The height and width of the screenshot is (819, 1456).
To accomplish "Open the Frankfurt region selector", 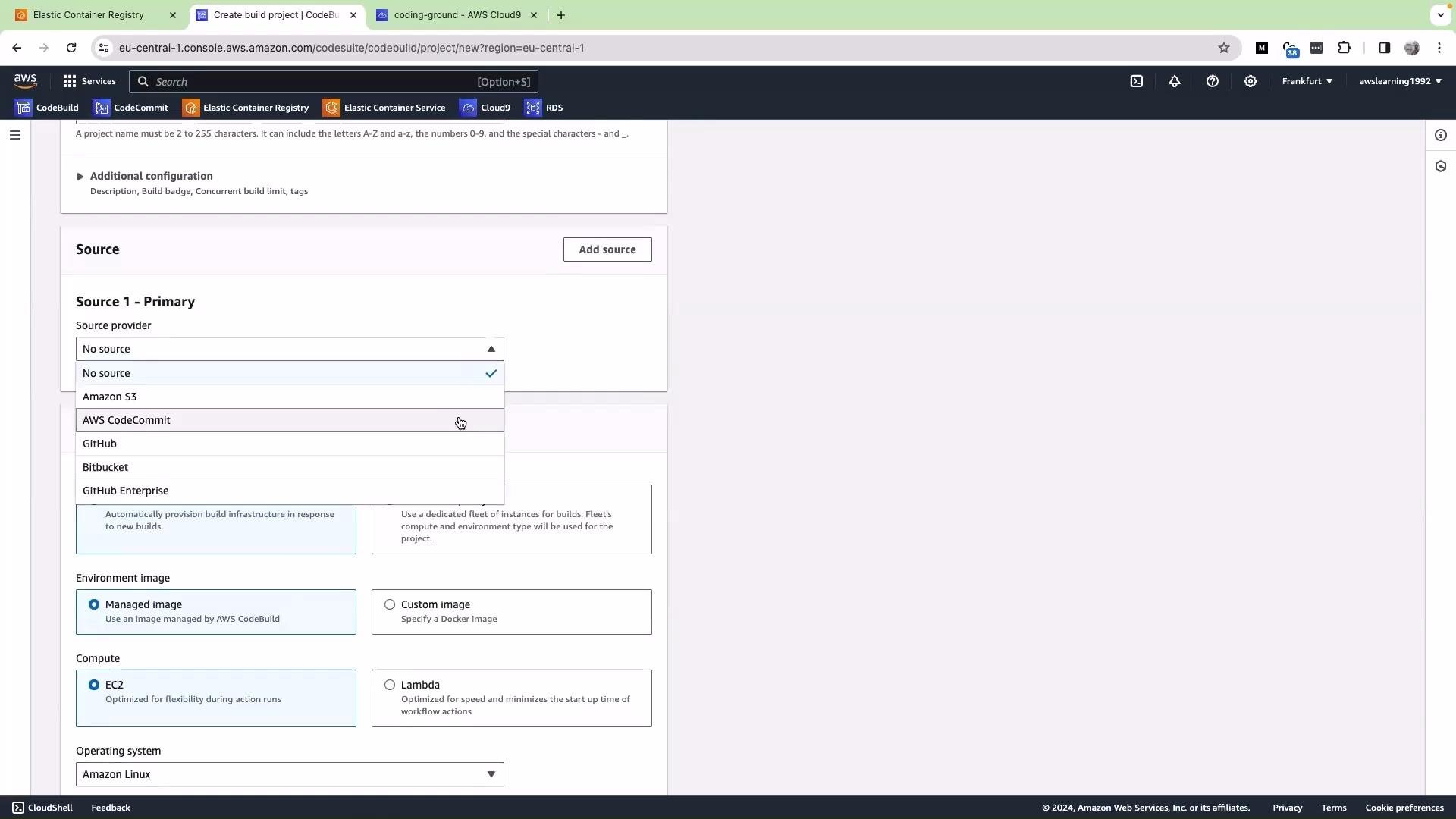I will pyautogui.click(x=1307, y=81).
